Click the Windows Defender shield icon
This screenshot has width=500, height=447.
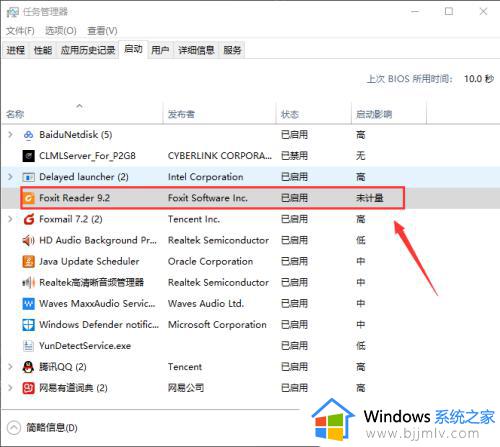(28, 325)
